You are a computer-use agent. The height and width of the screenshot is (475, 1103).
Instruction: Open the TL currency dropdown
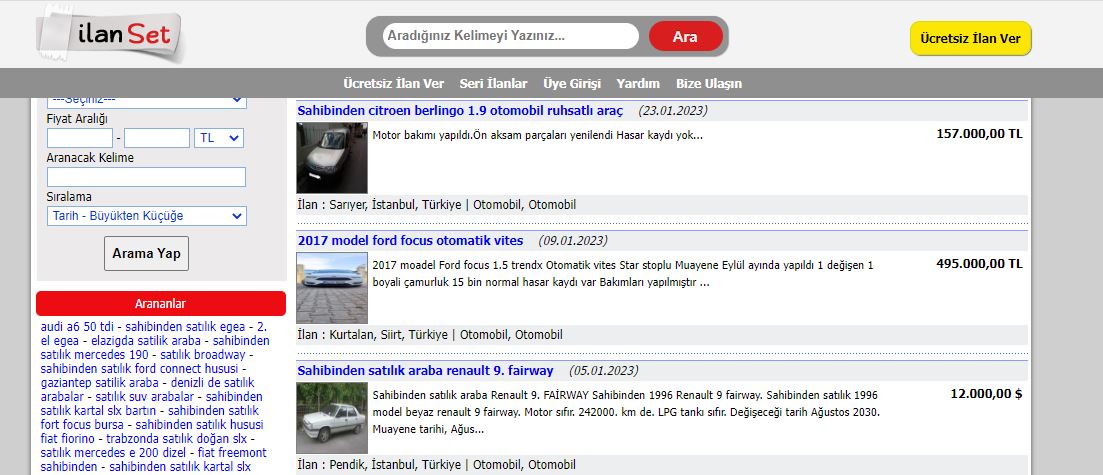pyautogui.click(x=219, y=138)
